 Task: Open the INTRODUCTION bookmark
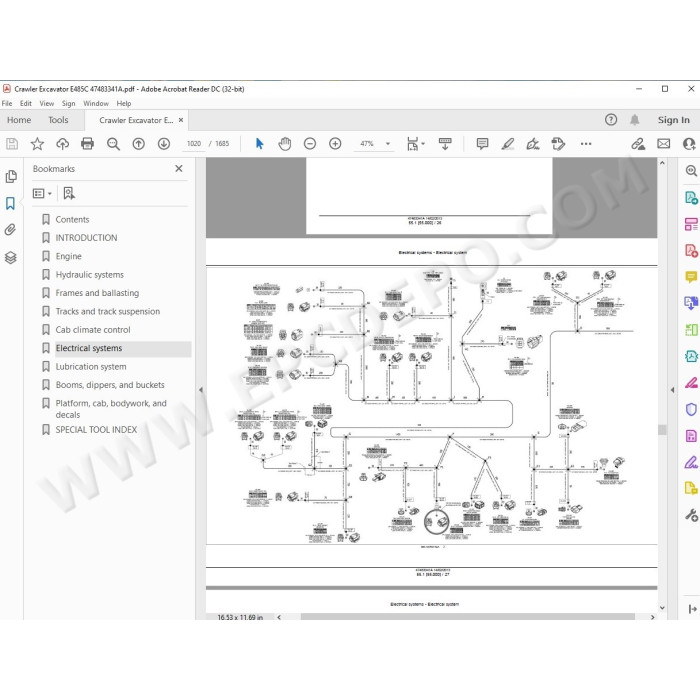pyautogui.click(x=86, y=238)
